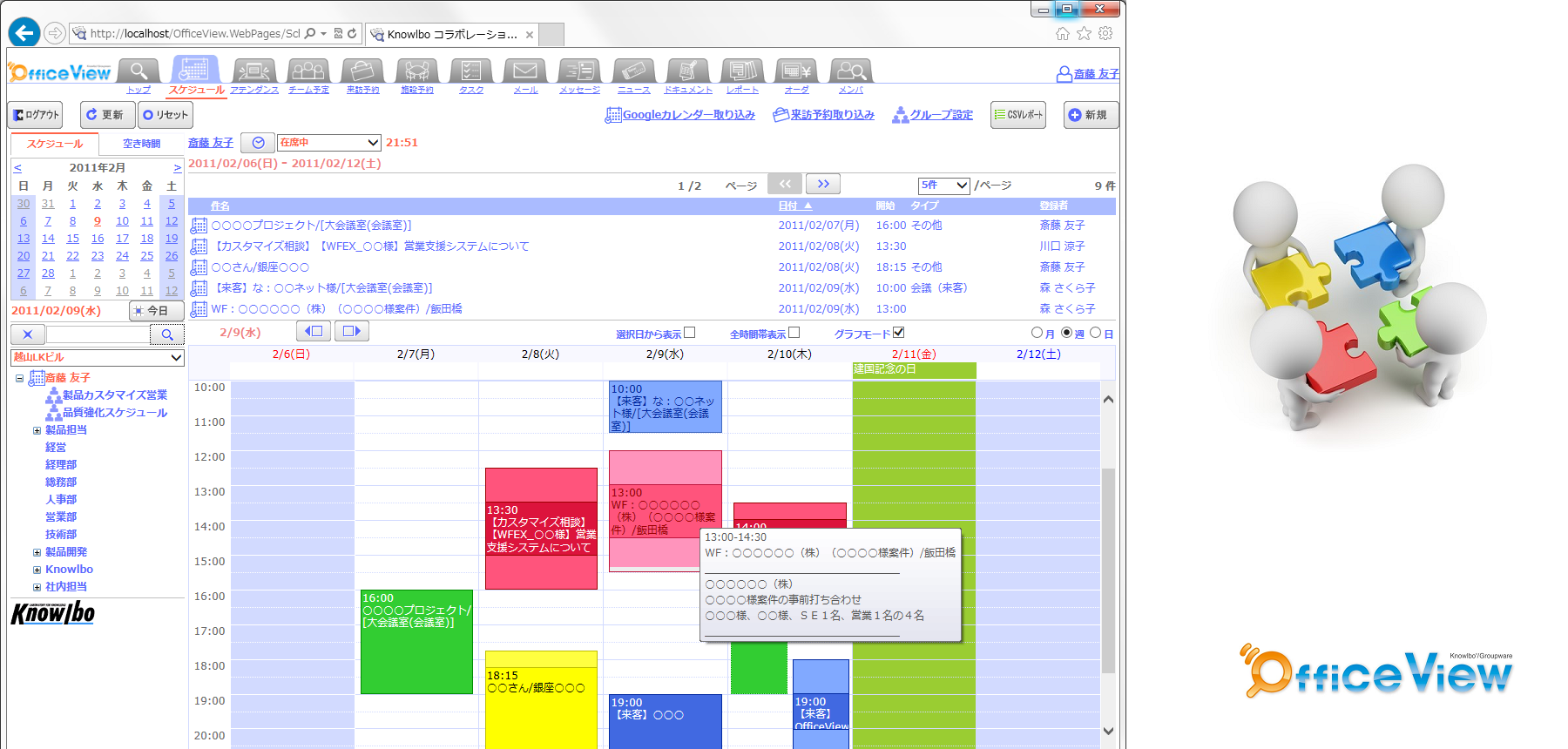1568x749 pixels.
Task: Select 日 view radio button
Action: 1096,333
